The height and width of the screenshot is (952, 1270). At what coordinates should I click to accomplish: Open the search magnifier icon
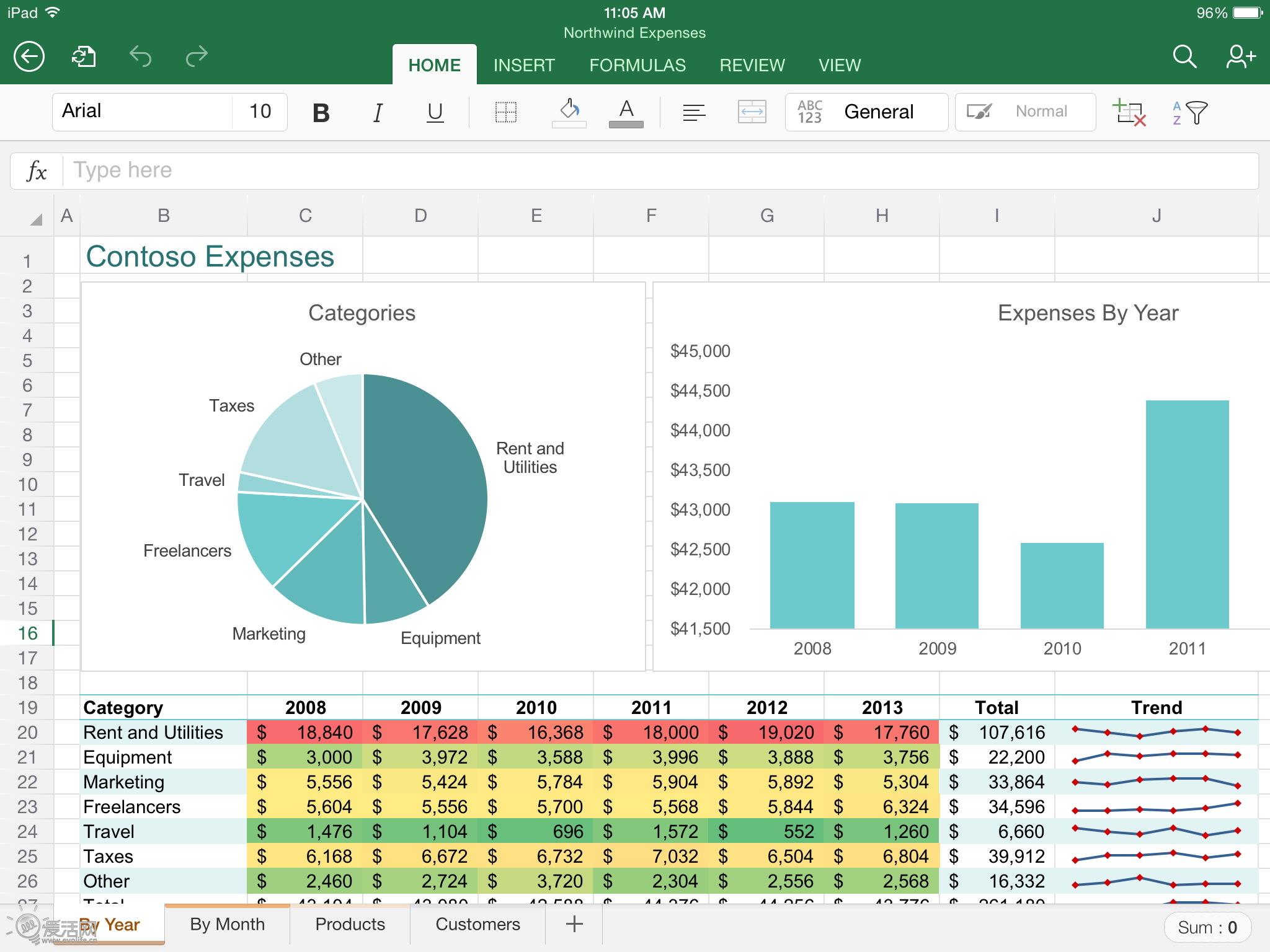(1184, 56)
